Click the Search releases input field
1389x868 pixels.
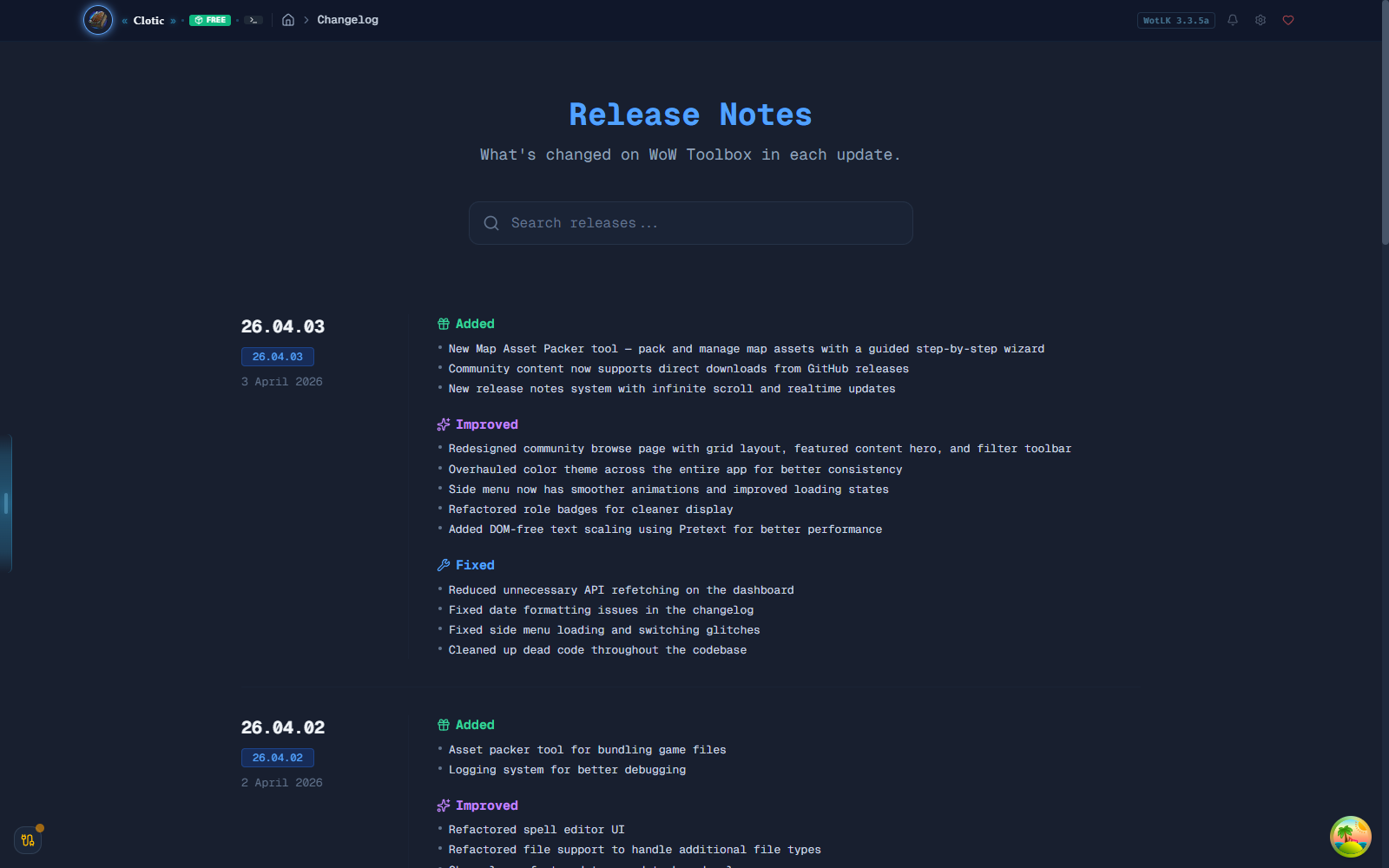(x=690, y=223)
